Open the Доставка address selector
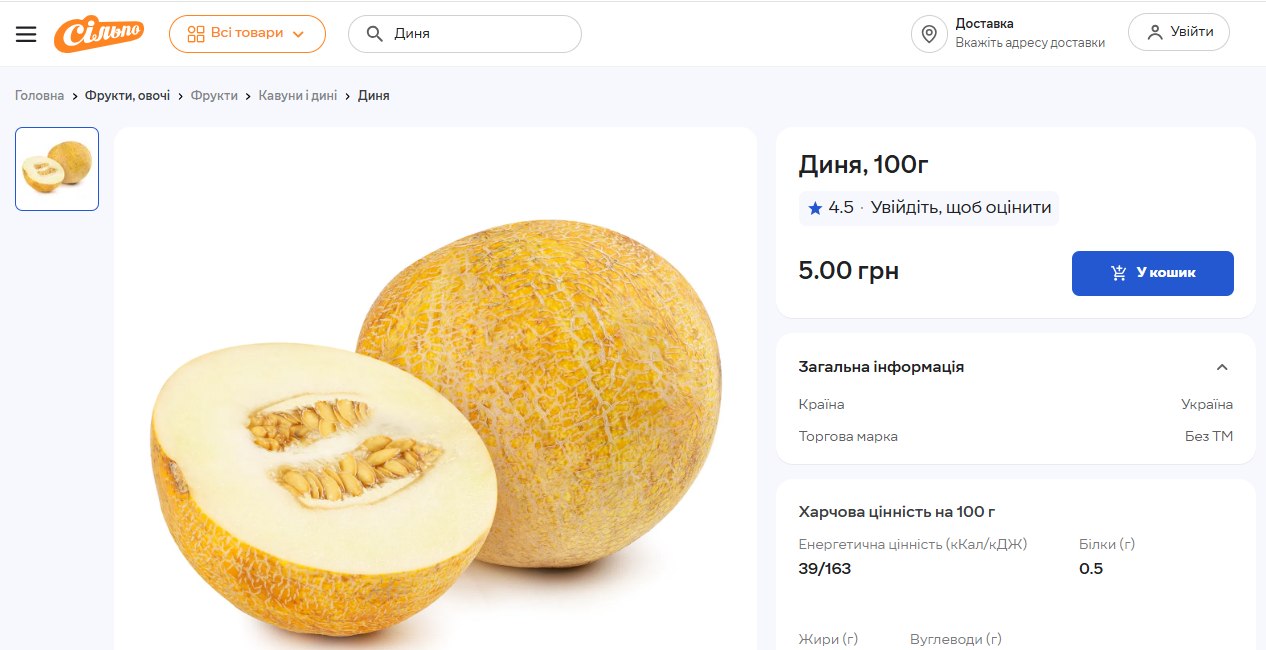The width and height of the screenshot is (1266, 650). tap(1029, 33)
